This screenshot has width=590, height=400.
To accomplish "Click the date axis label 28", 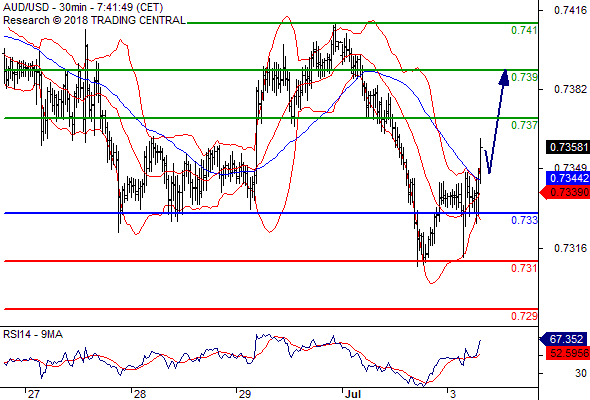I will click(x=140, y=394).
